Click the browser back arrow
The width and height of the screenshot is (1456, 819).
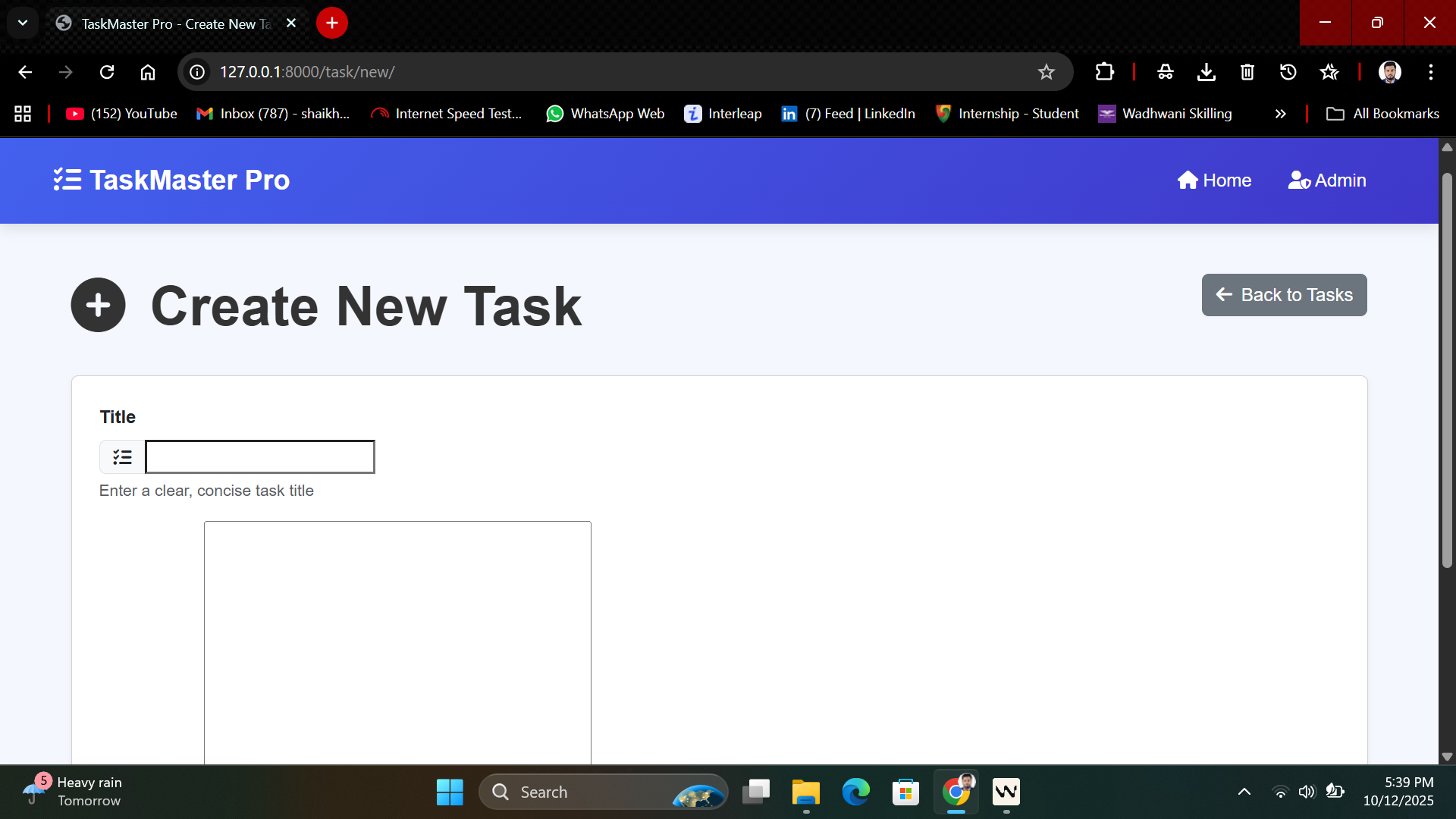click(25, 72)
